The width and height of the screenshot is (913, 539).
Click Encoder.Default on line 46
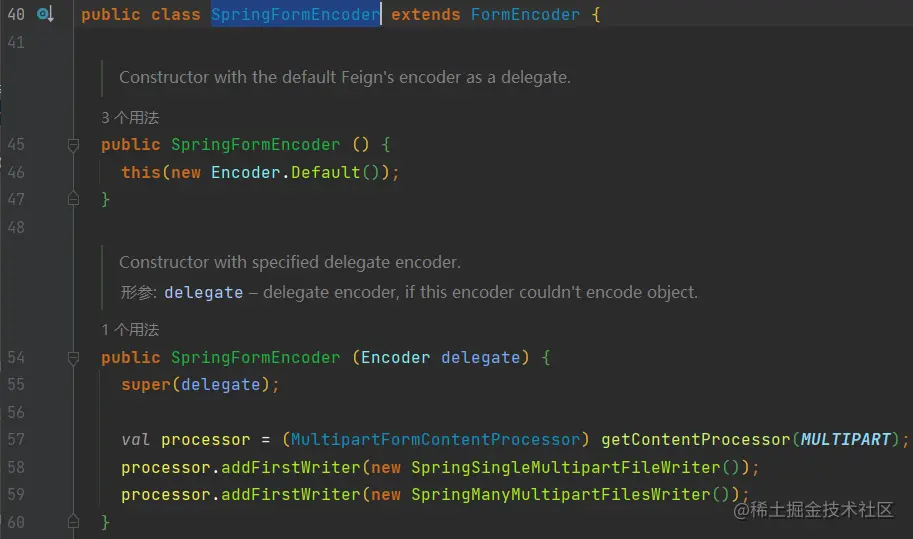[x=285, y=172]
